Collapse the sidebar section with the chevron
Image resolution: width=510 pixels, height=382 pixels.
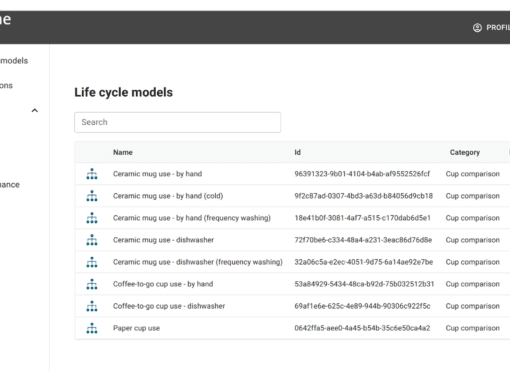(x=35, y=110)
